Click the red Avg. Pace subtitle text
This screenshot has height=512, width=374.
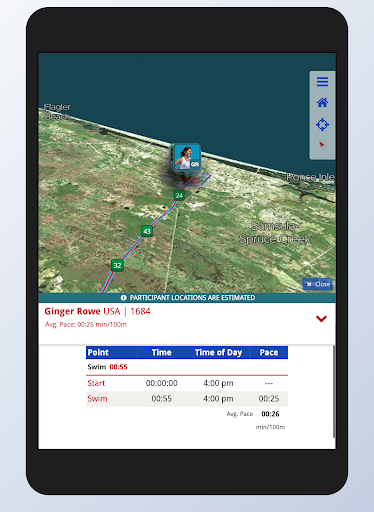pos(86,324)
